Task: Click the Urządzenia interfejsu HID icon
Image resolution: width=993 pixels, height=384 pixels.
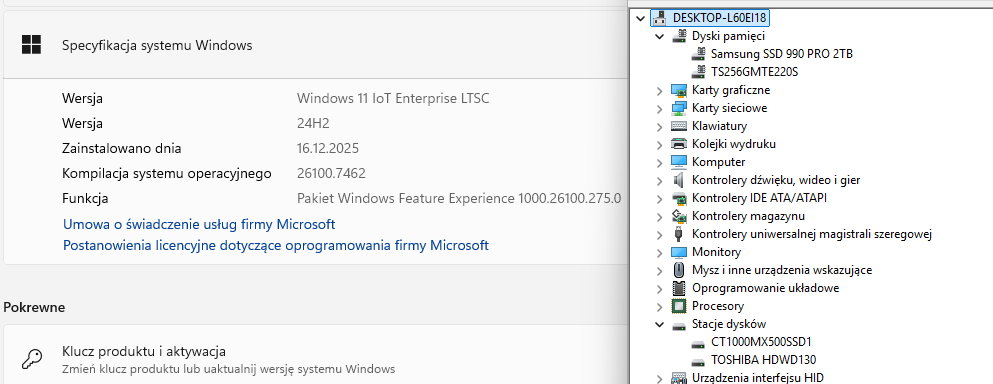Action: click(678, 378)
